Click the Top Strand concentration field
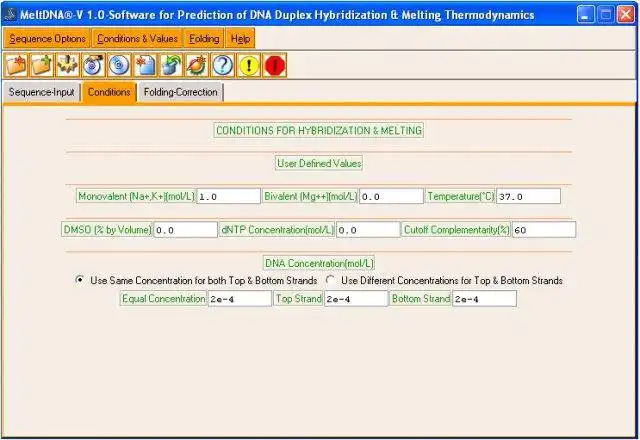Viewport: 640px width, 440px height. click(356, 299)
